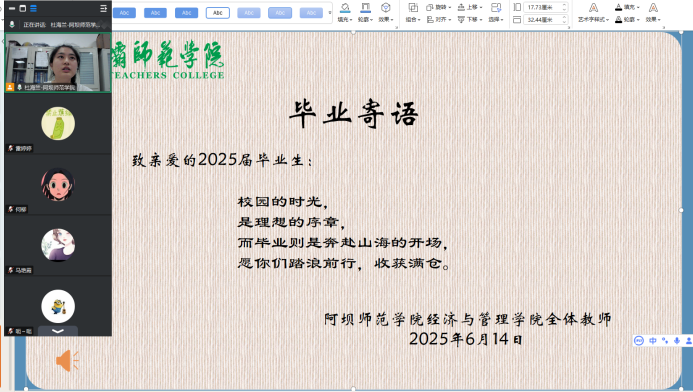Screen dimensions: 693x392
Task: Open the selection pane (选择) icon
Action: click(496, 8)
